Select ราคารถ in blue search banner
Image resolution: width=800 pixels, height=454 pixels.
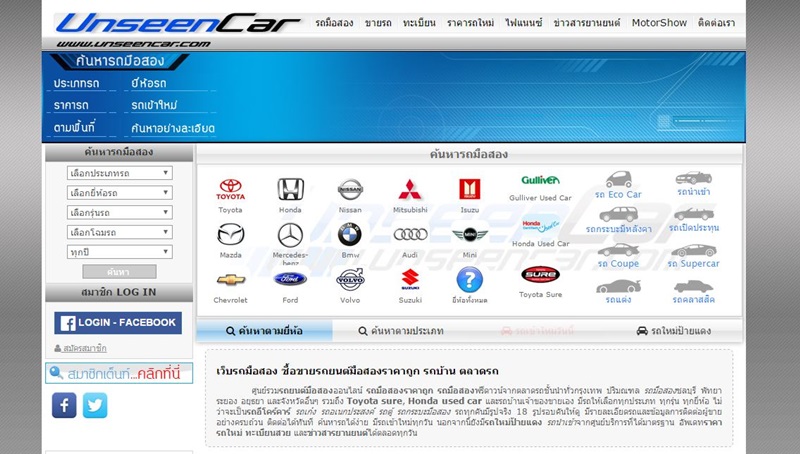pyautogui.click(x=71, y=105)
